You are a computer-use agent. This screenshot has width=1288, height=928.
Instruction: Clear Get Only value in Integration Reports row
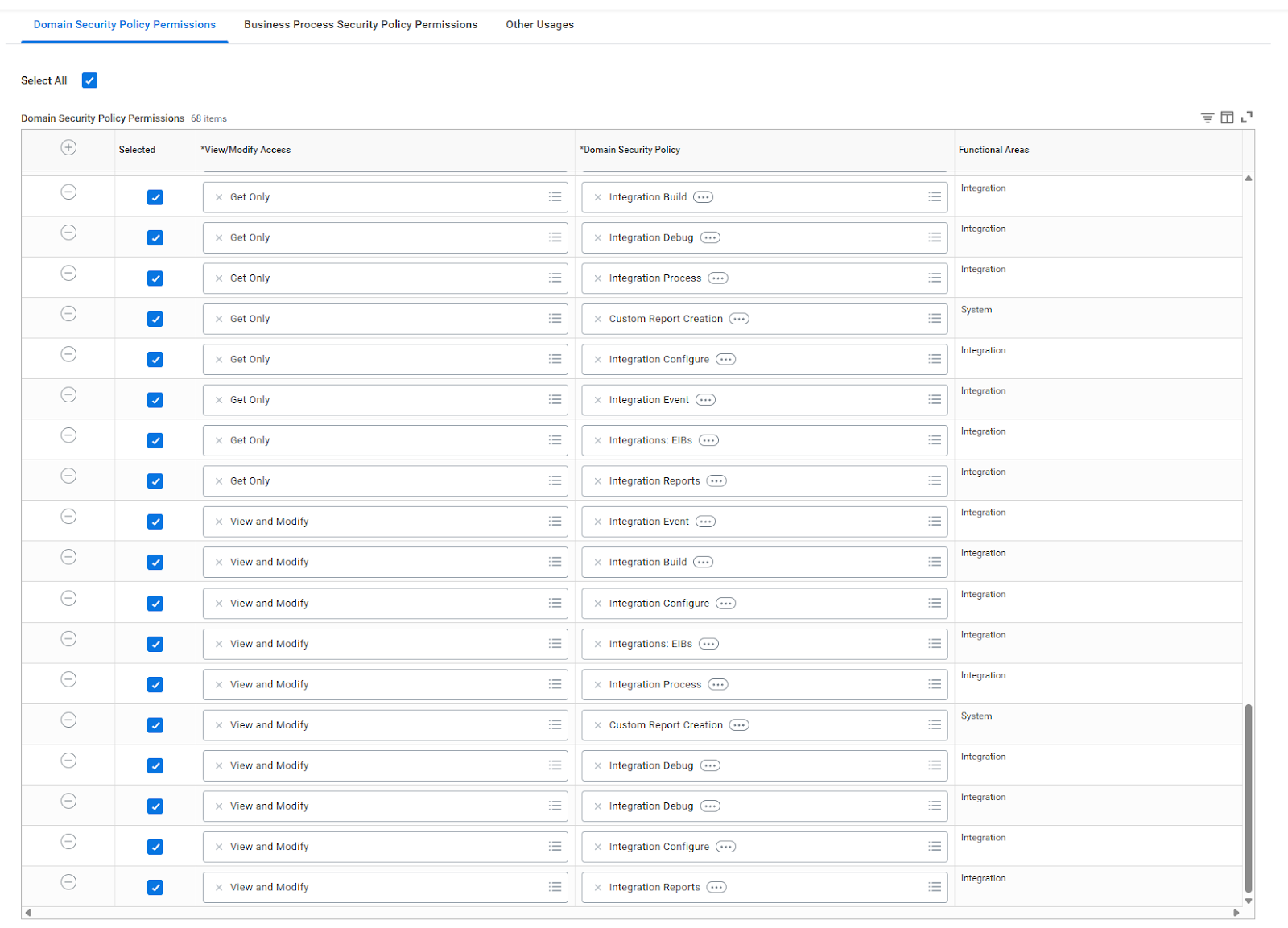coord(219,481)
